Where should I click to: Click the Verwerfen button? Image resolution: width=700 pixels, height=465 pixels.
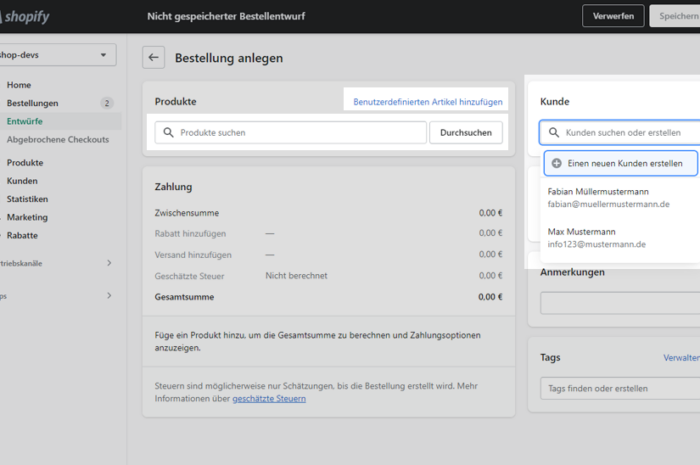[x=613, y=16]
